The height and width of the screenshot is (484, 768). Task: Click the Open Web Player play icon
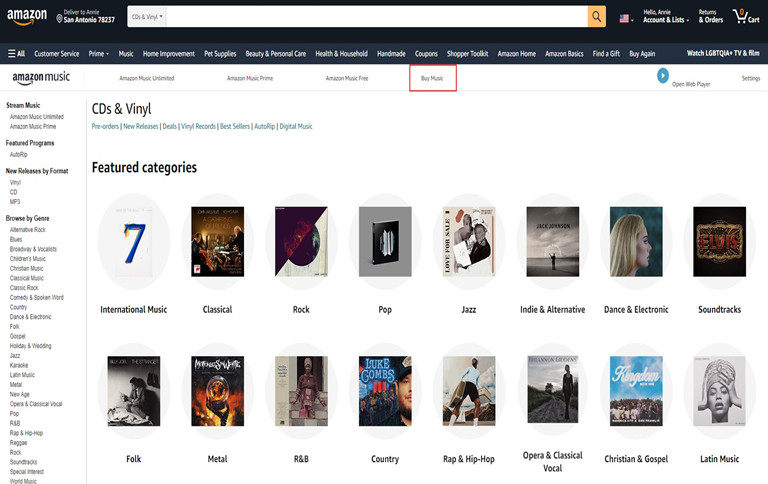coord(663,75)
